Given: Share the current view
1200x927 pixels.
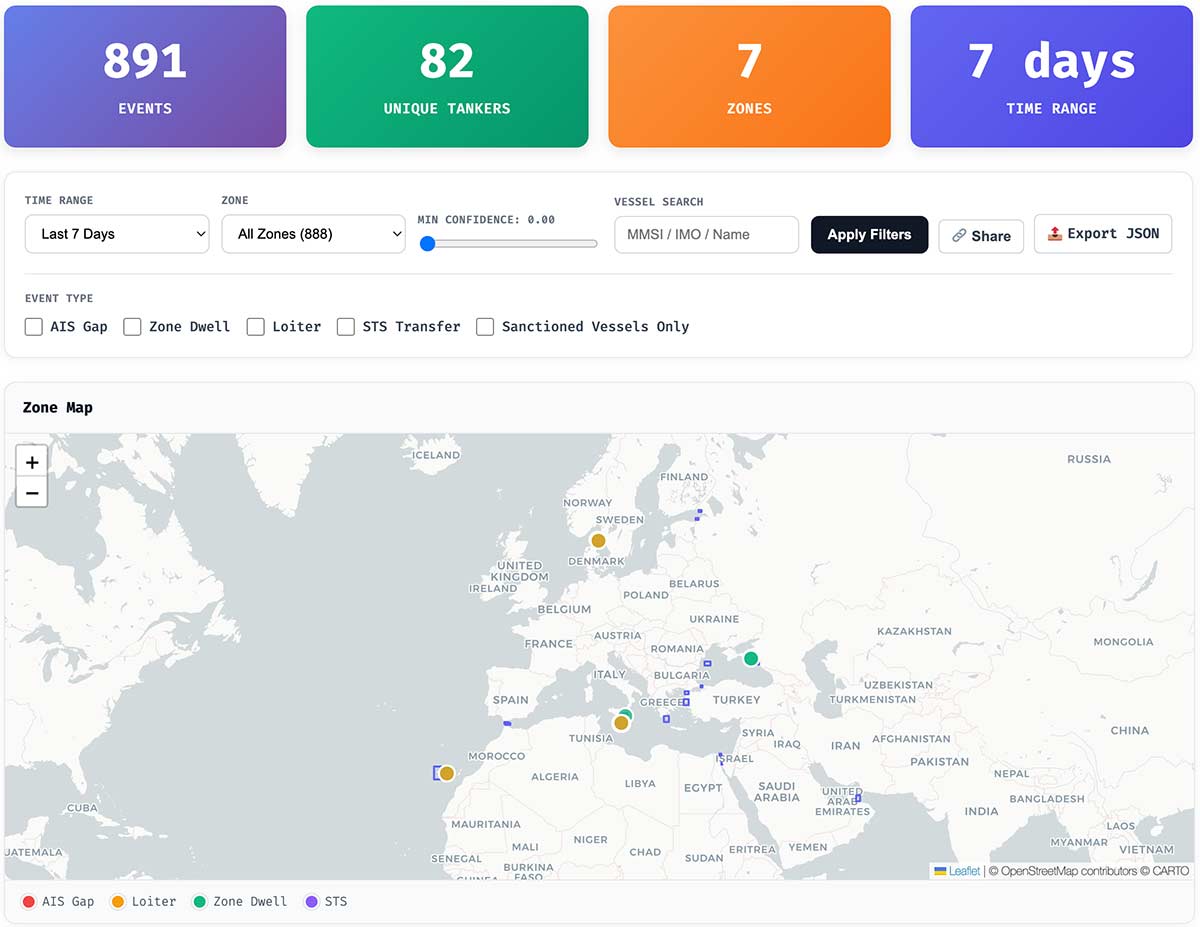Looking at the screenshot, I should [981, 236].
